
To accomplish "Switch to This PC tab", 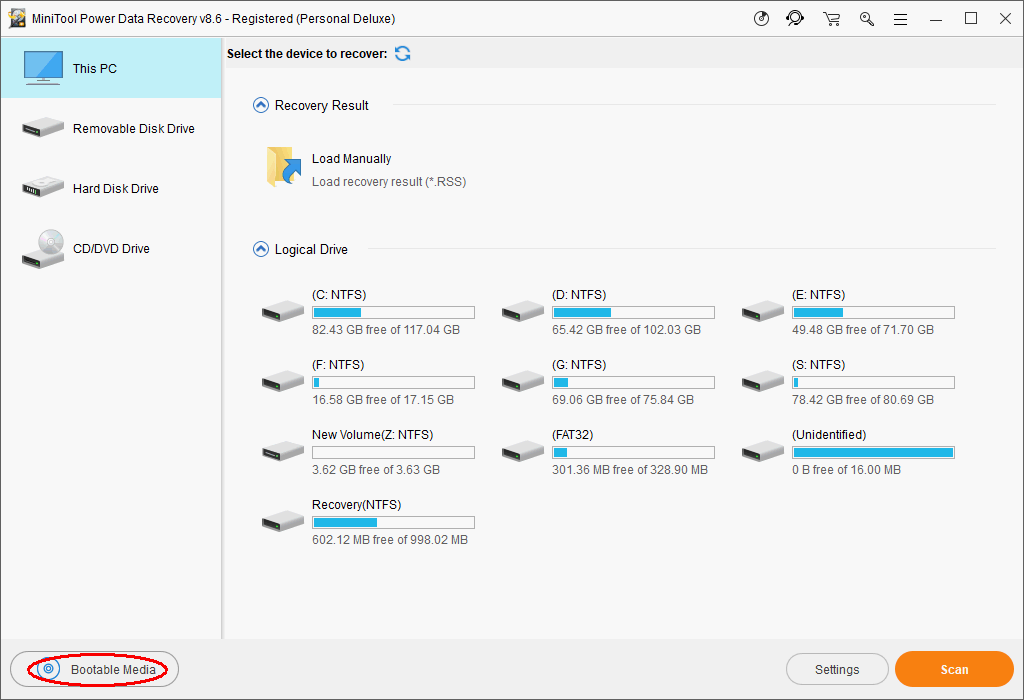I will coord(111,68).
